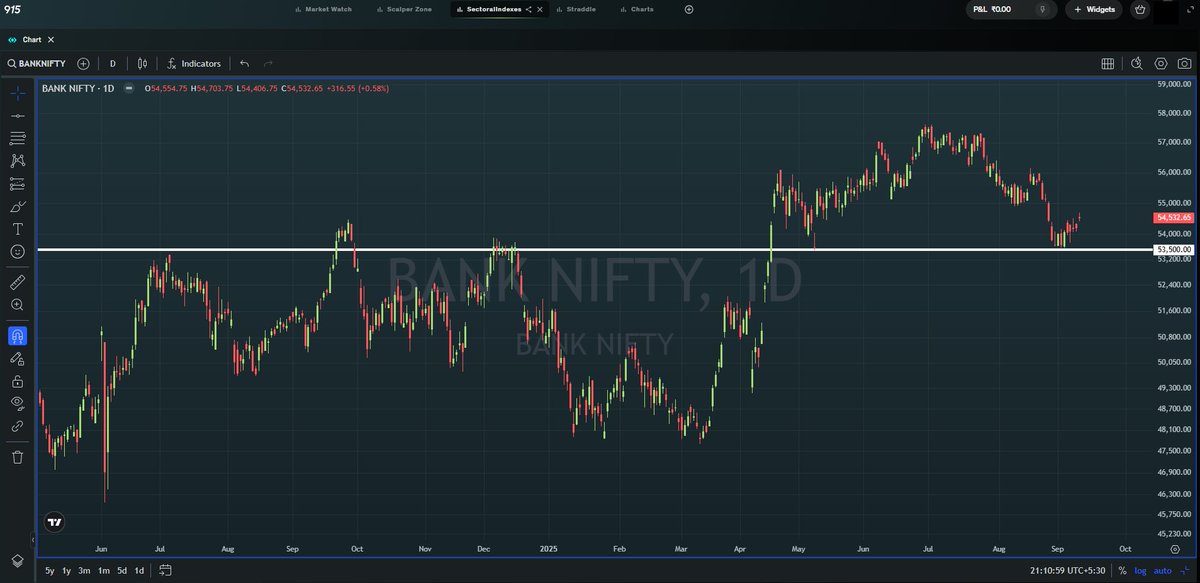The height and width of the screenshot is (583, 1200).
Task: Select the brush drawing tool
Action: (18, 206)
